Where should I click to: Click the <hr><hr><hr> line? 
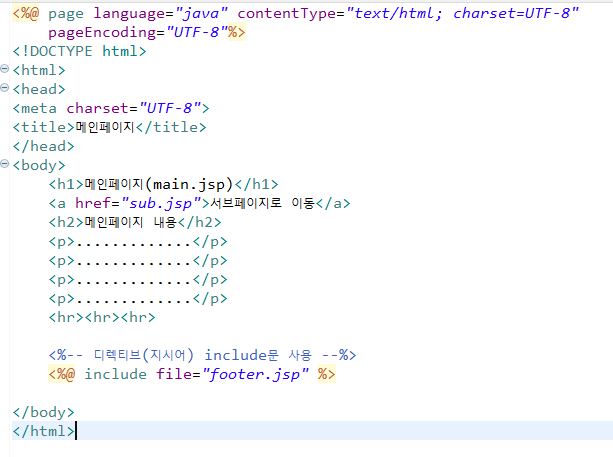(x=102, y=317)
